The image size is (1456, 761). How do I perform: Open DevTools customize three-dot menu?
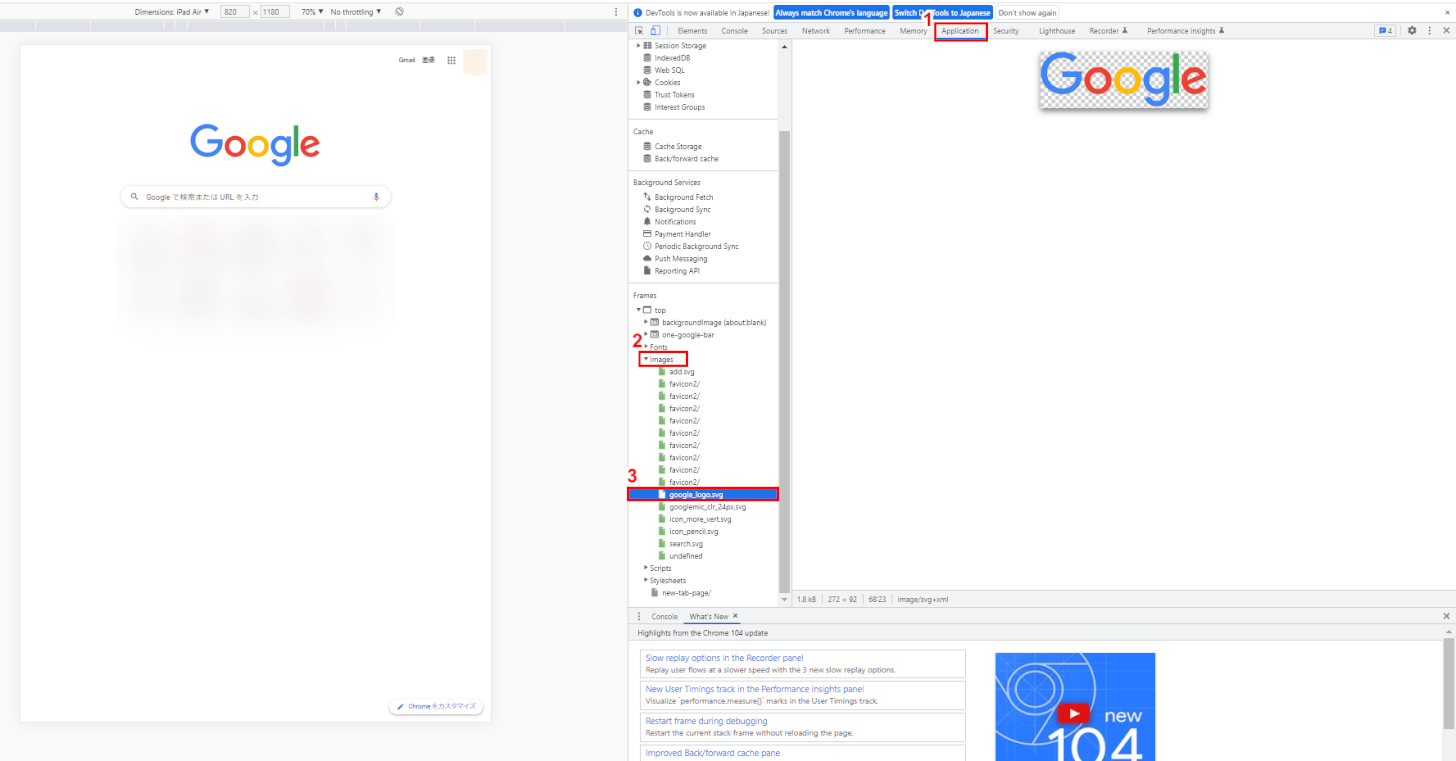(1429, 31)
